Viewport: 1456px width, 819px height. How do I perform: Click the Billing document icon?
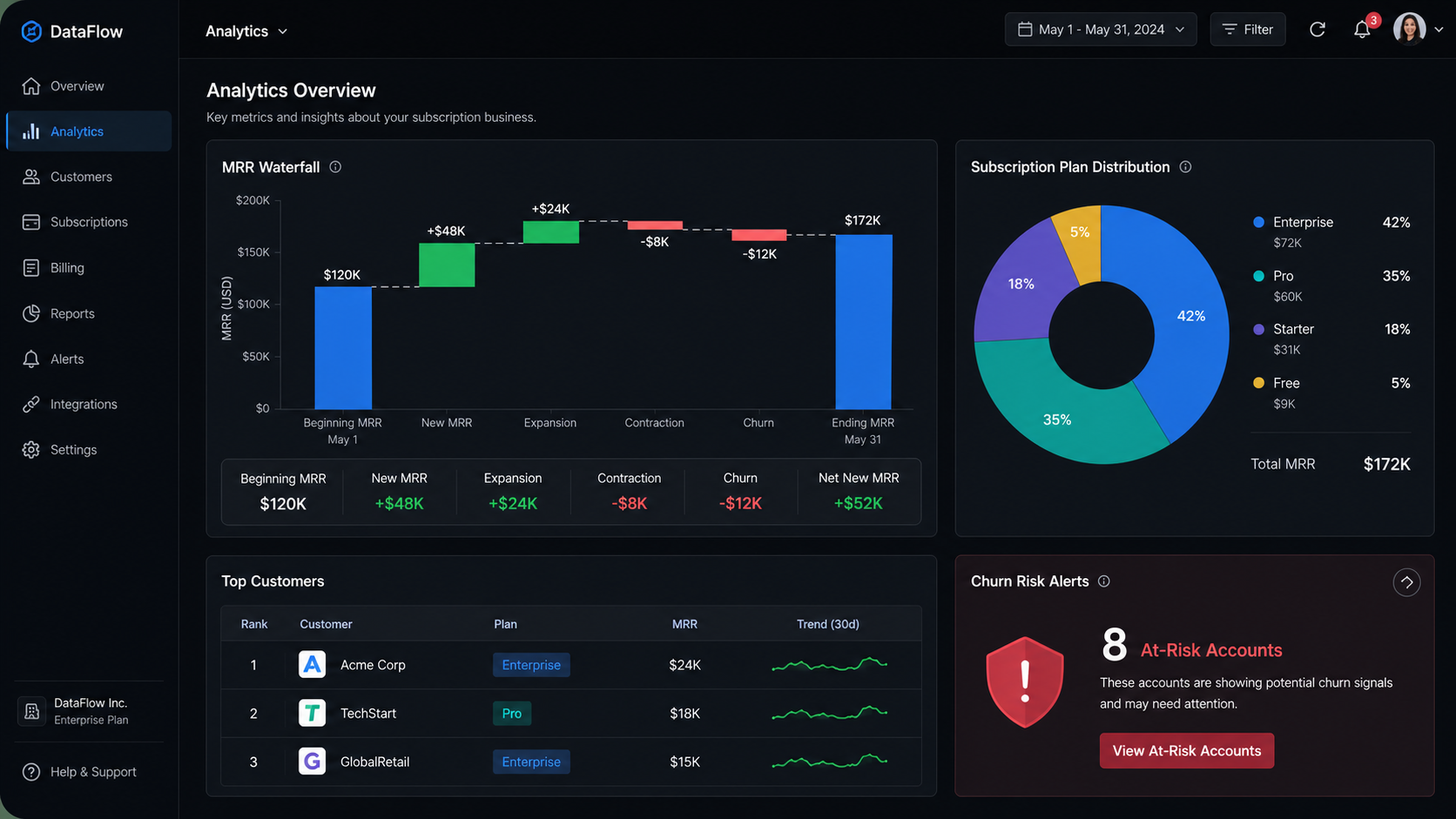coord(31,268)
